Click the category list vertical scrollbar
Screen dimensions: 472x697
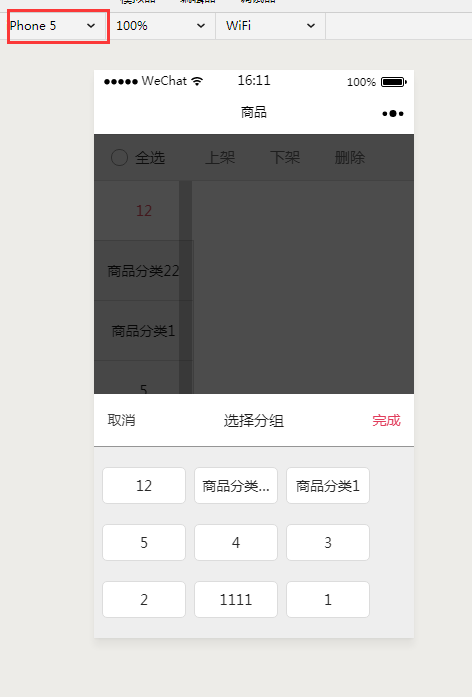[185, 287]
